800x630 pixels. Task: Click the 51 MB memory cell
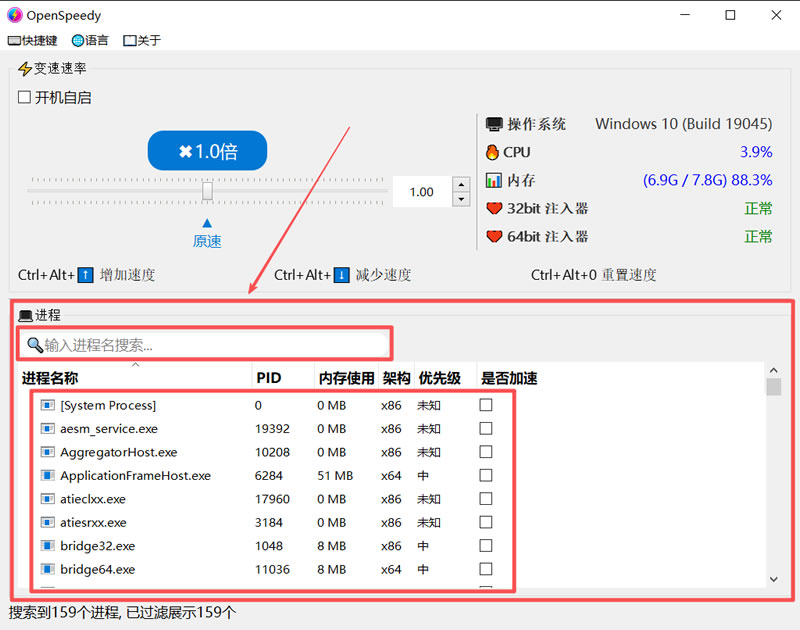[x=335, y=475]
